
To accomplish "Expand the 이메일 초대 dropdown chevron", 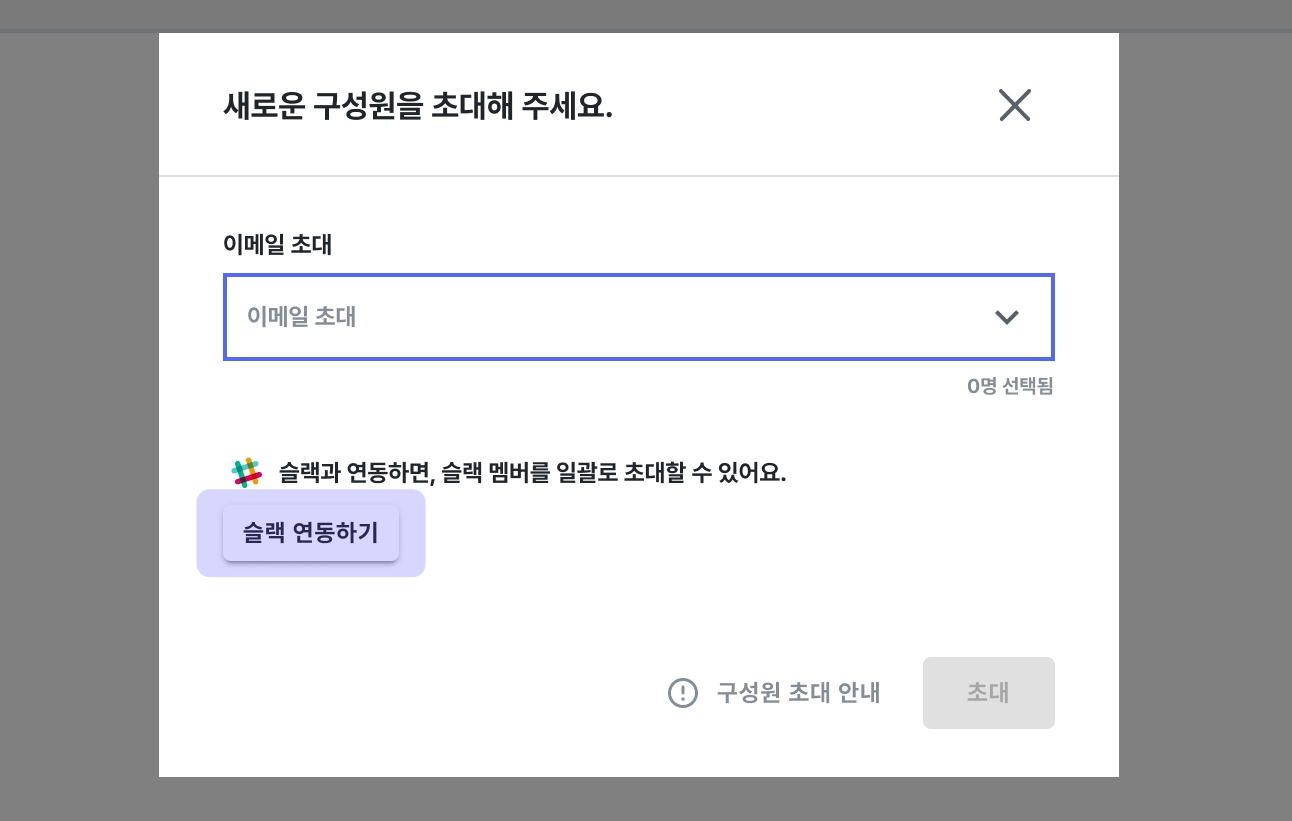I will pos(1006,317).
